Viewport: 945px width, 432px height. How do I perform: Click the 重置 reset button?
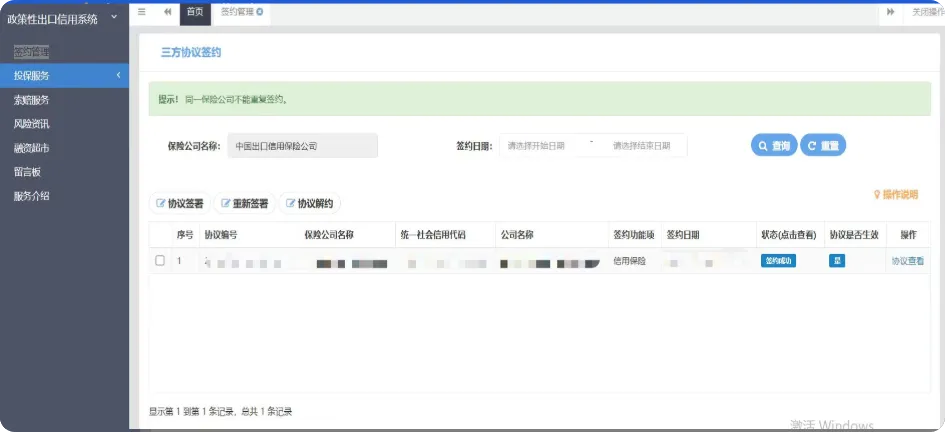(823, 145)
